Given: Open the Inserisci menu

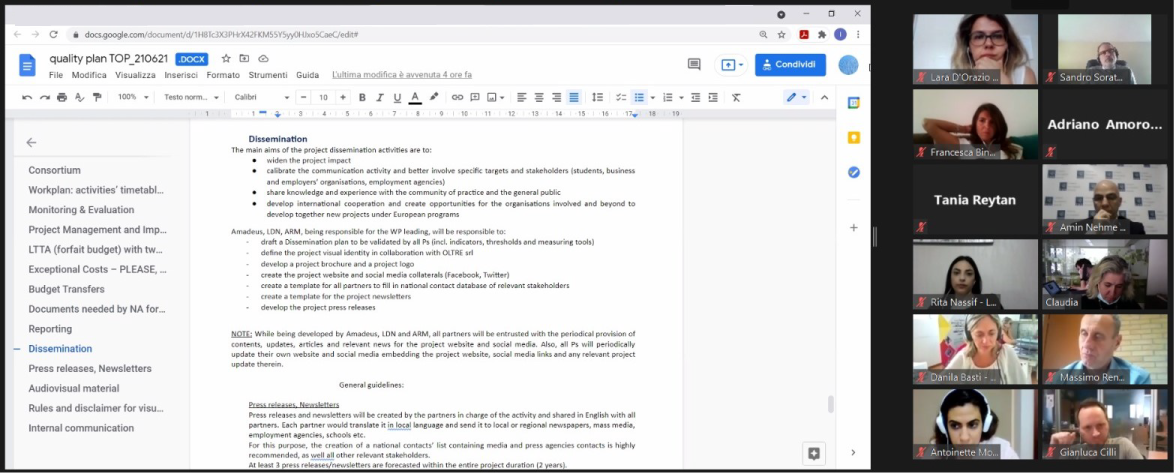Looking at the screenshot, I should tap(181, 75).
